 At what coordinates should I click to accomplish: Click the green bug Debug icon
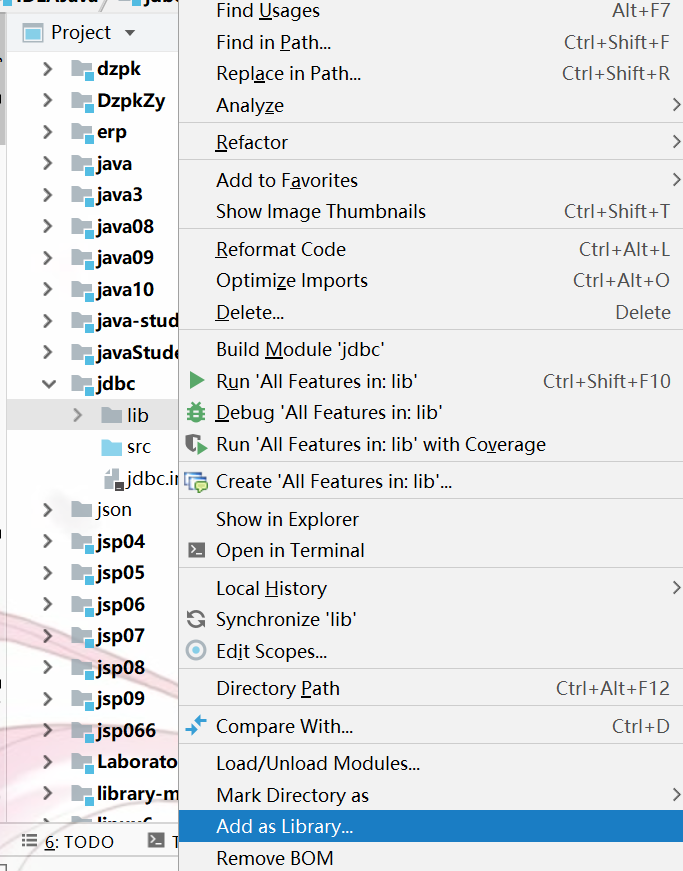(196, 413)
